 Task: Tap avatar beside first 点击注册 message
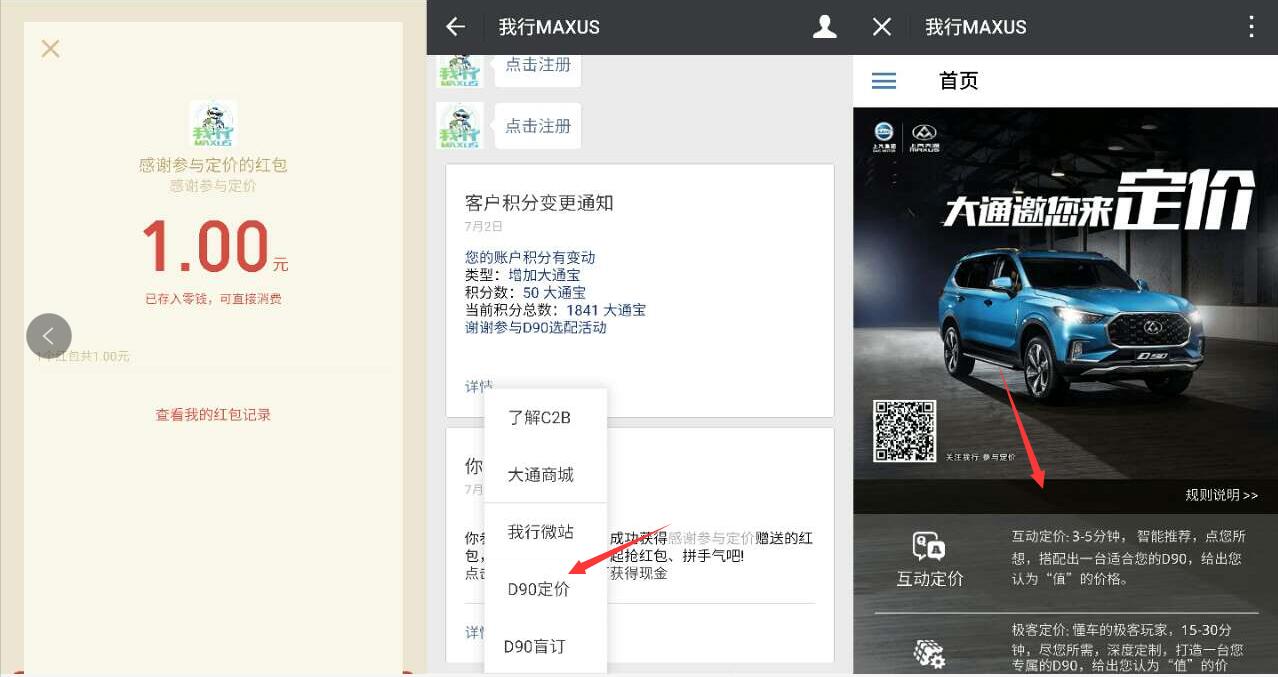(x=460, y=70)
